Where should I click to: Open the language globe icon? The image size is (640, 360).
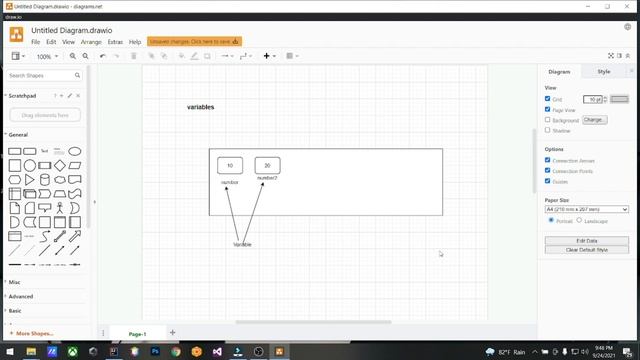tap(627, 27)
